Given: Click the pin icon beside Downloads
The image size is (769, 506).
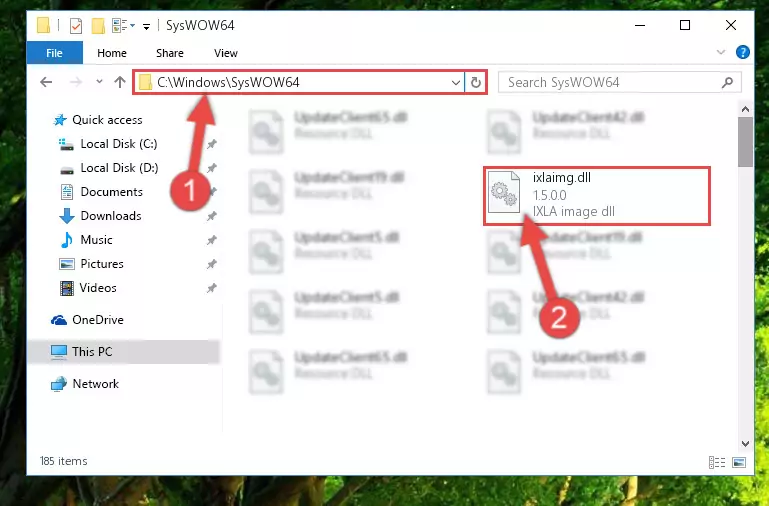Looking at the screenshot, I should coord(211,216).
